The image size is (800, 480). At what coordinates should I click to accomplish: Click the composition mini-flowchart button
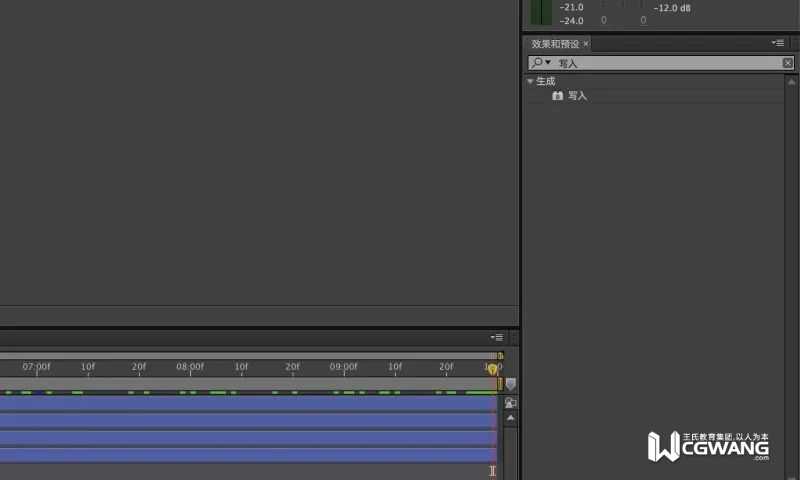(510, 403)
